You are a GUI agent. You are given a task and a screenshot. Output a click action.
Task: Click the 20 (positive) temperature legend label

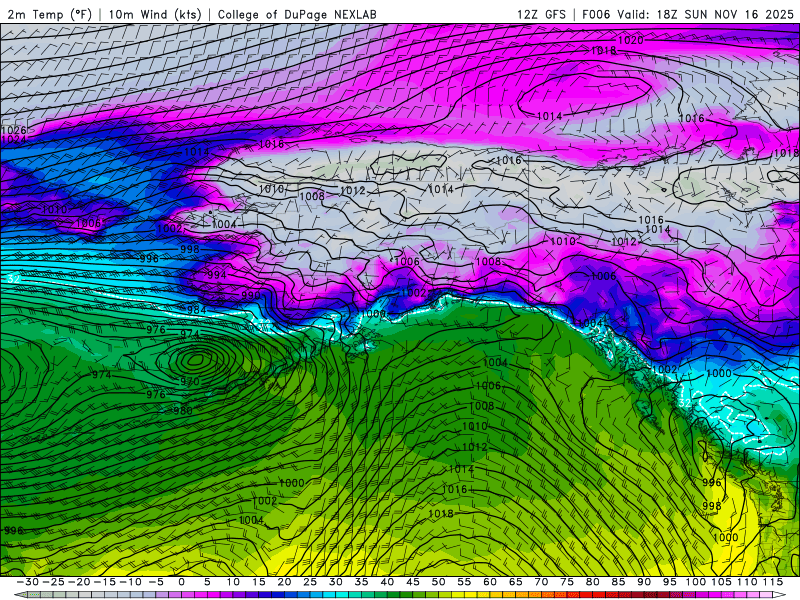pos(284,582)
